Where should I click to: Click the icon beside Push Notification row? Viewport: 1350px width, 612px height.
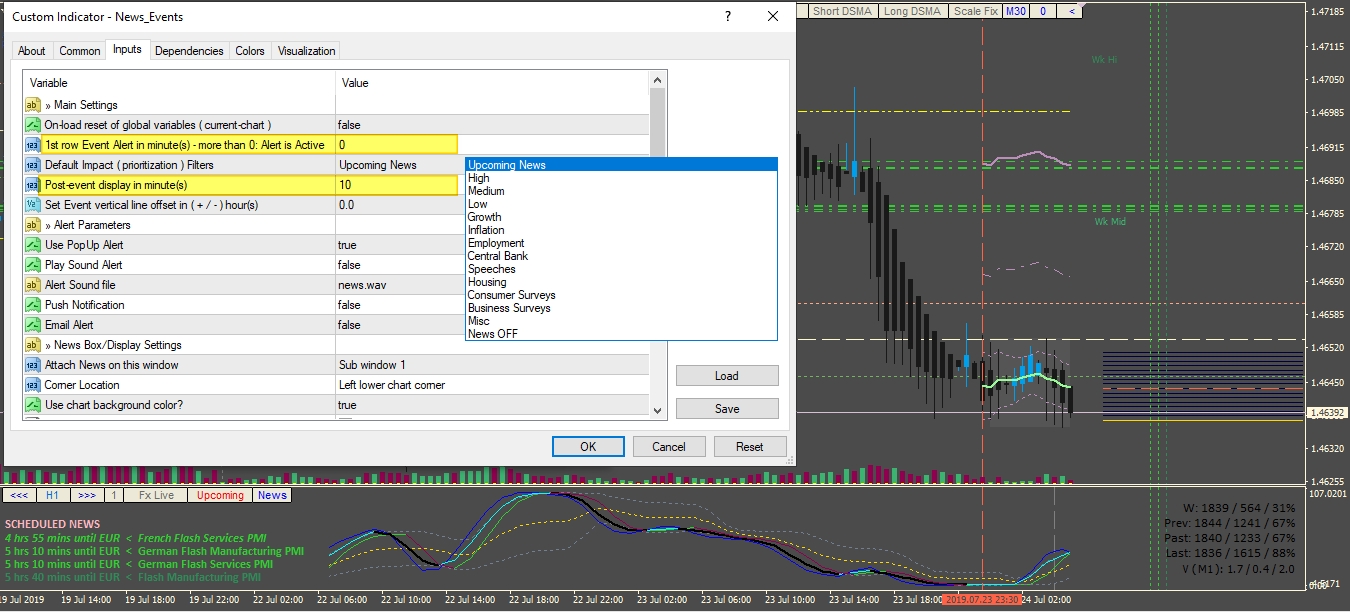[x=32, y=305]
